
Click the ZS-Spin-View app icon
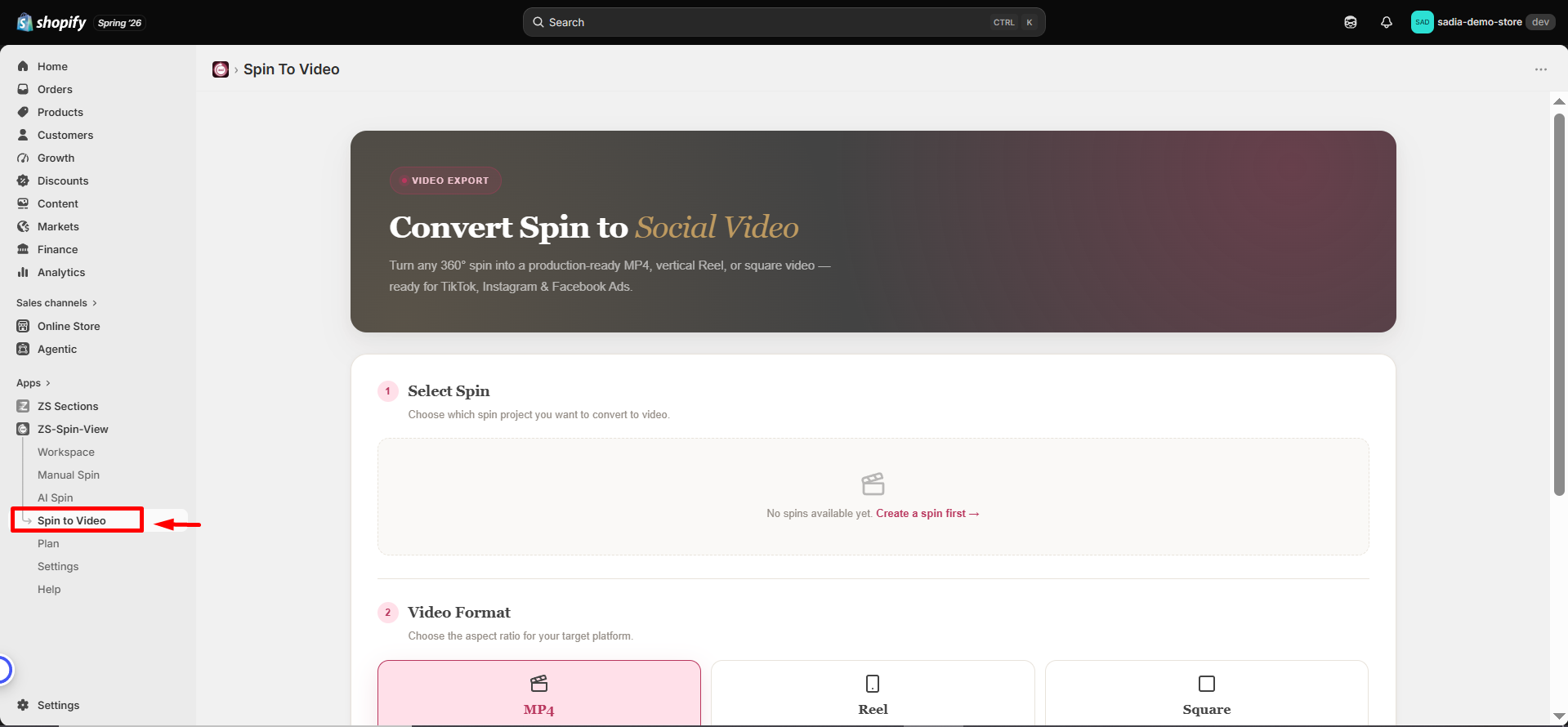(23, 429)
